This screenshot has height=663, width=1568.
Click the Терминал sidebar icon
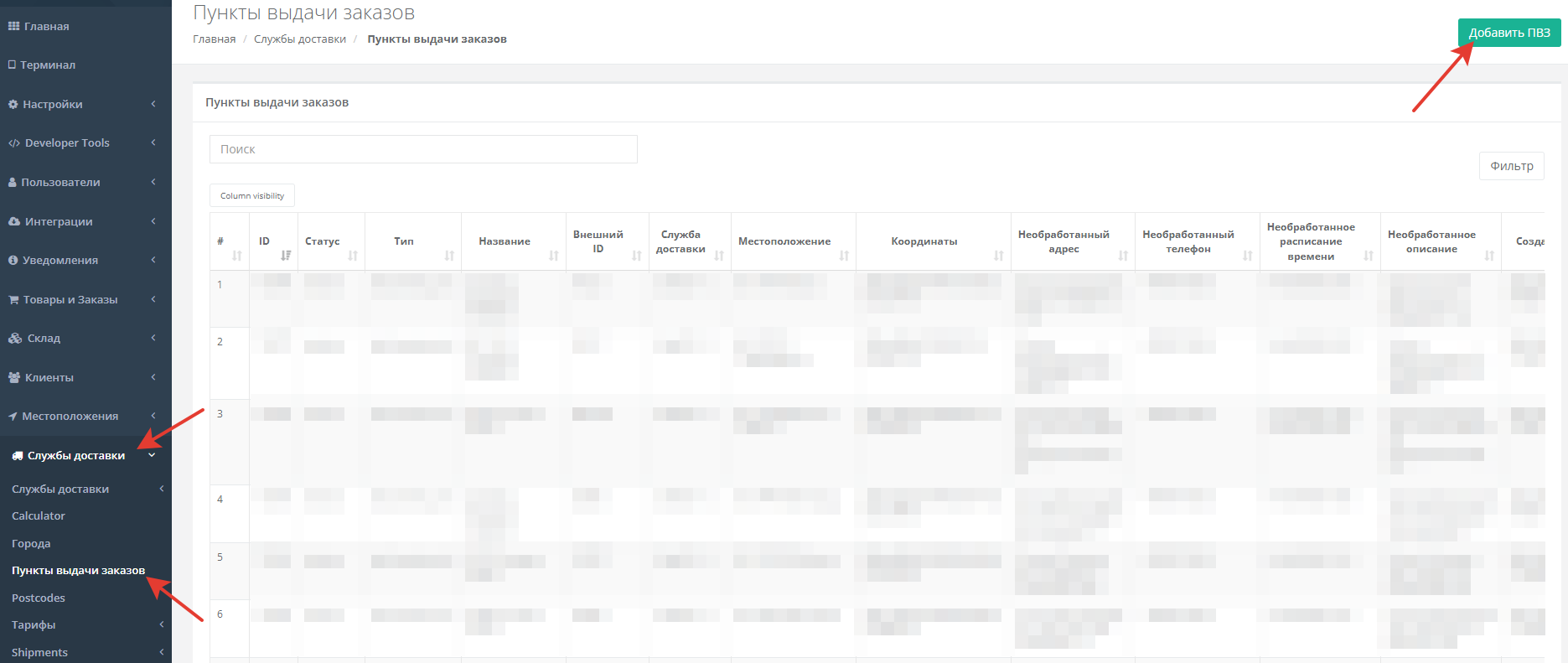(x=13, y=65)
